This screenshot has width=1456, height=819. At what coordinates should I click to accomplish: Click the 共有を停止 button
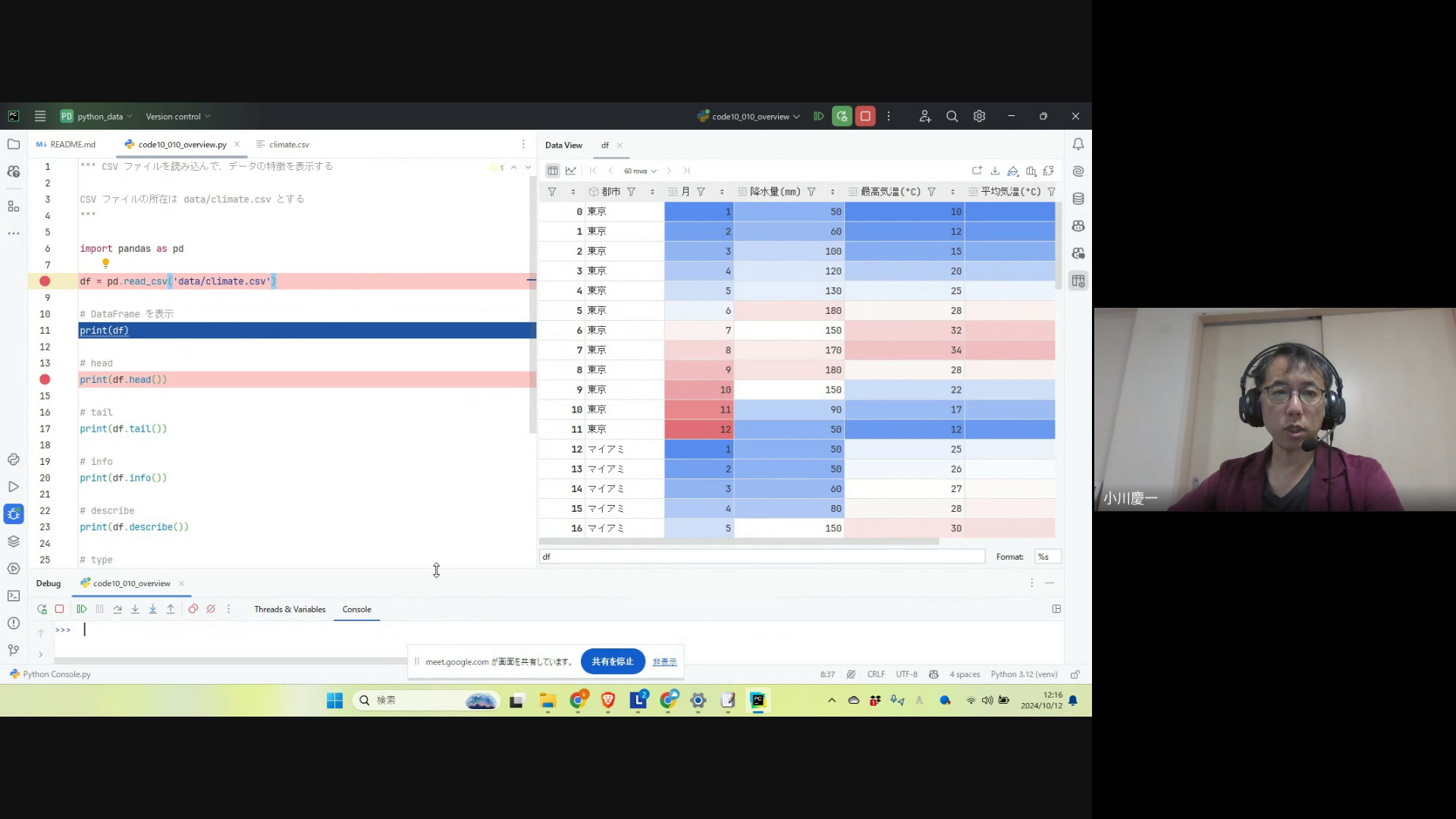click(612, 661)
